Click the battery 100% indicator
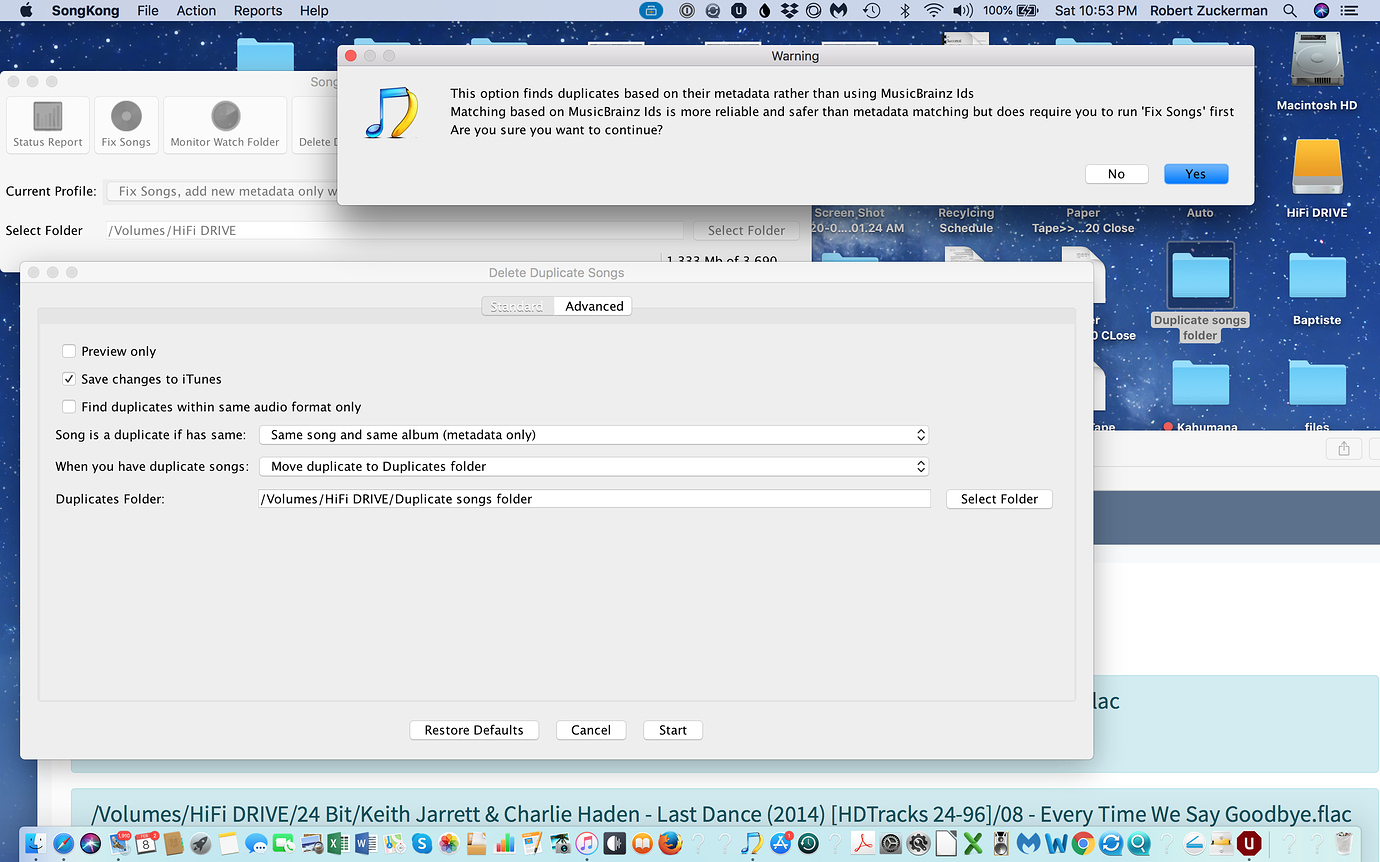This screenshot has width=1380, height=862. tap(1011, 10)
